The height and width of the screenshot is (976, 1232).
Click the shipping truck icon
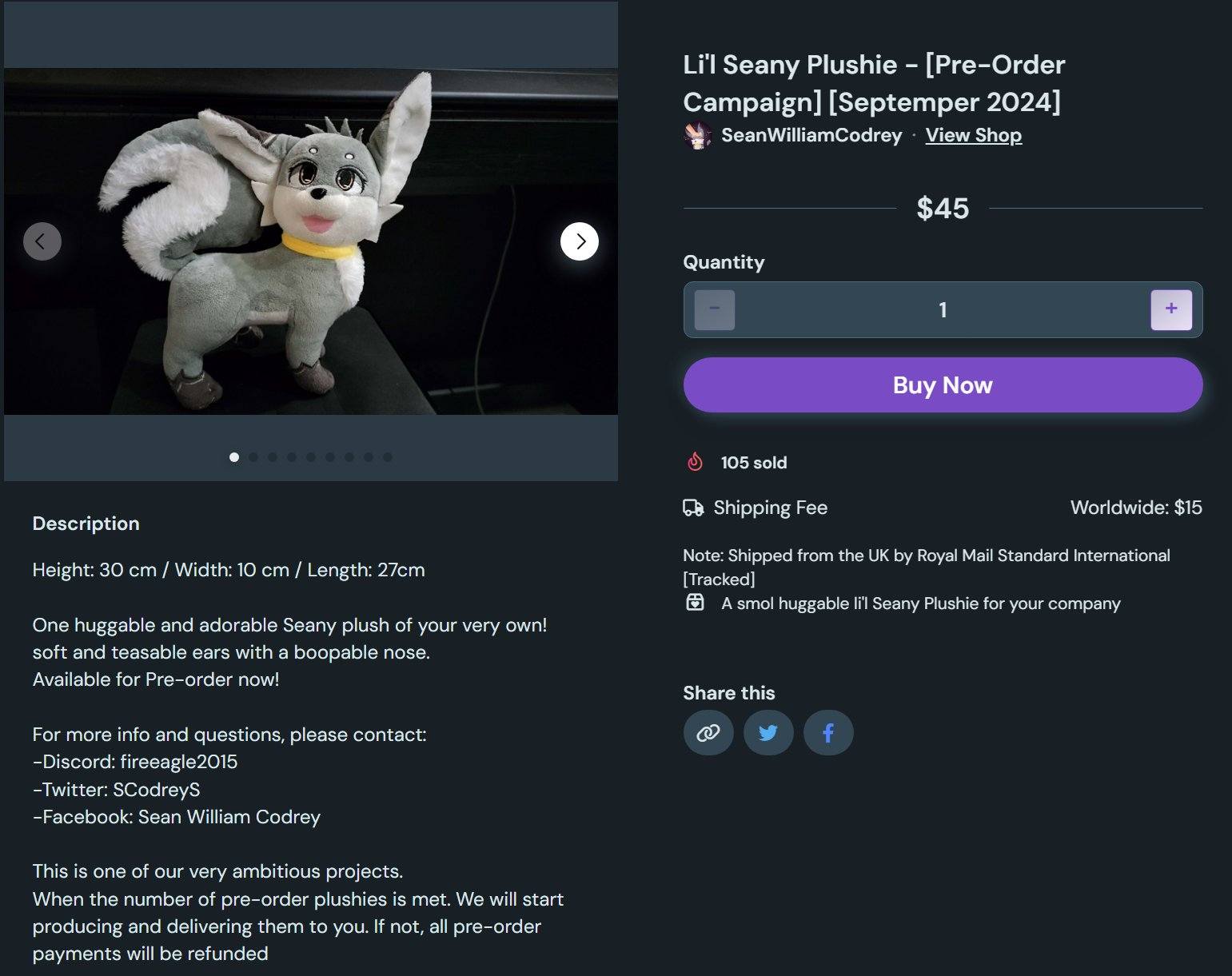[693, 508]
